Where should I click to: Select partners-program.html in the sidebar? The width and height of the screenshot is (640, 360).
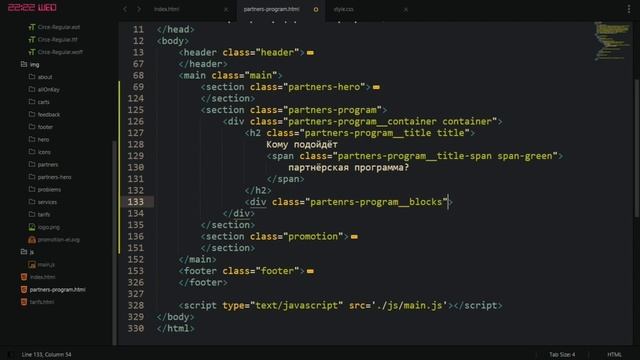click(58, 290)
